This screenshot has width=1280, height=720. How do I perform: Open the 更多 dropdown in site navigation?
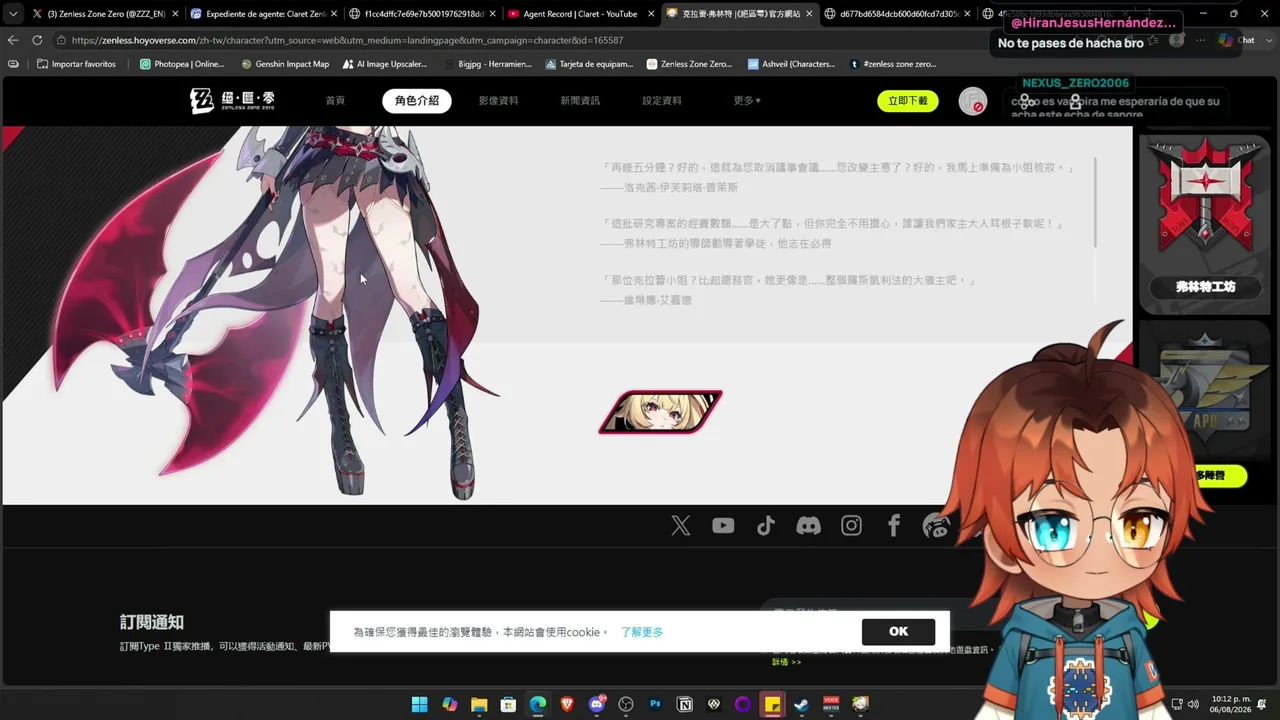[x=747, y=101]
